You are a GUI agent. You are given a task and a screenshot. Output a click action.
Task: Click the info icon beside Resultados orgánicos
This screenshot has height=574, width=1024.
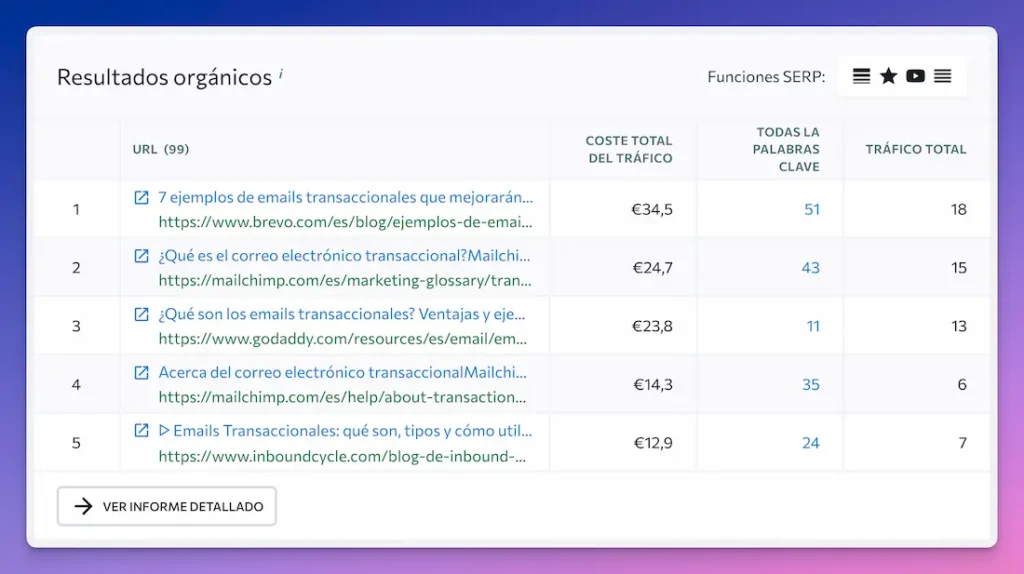tap(281, 73)
